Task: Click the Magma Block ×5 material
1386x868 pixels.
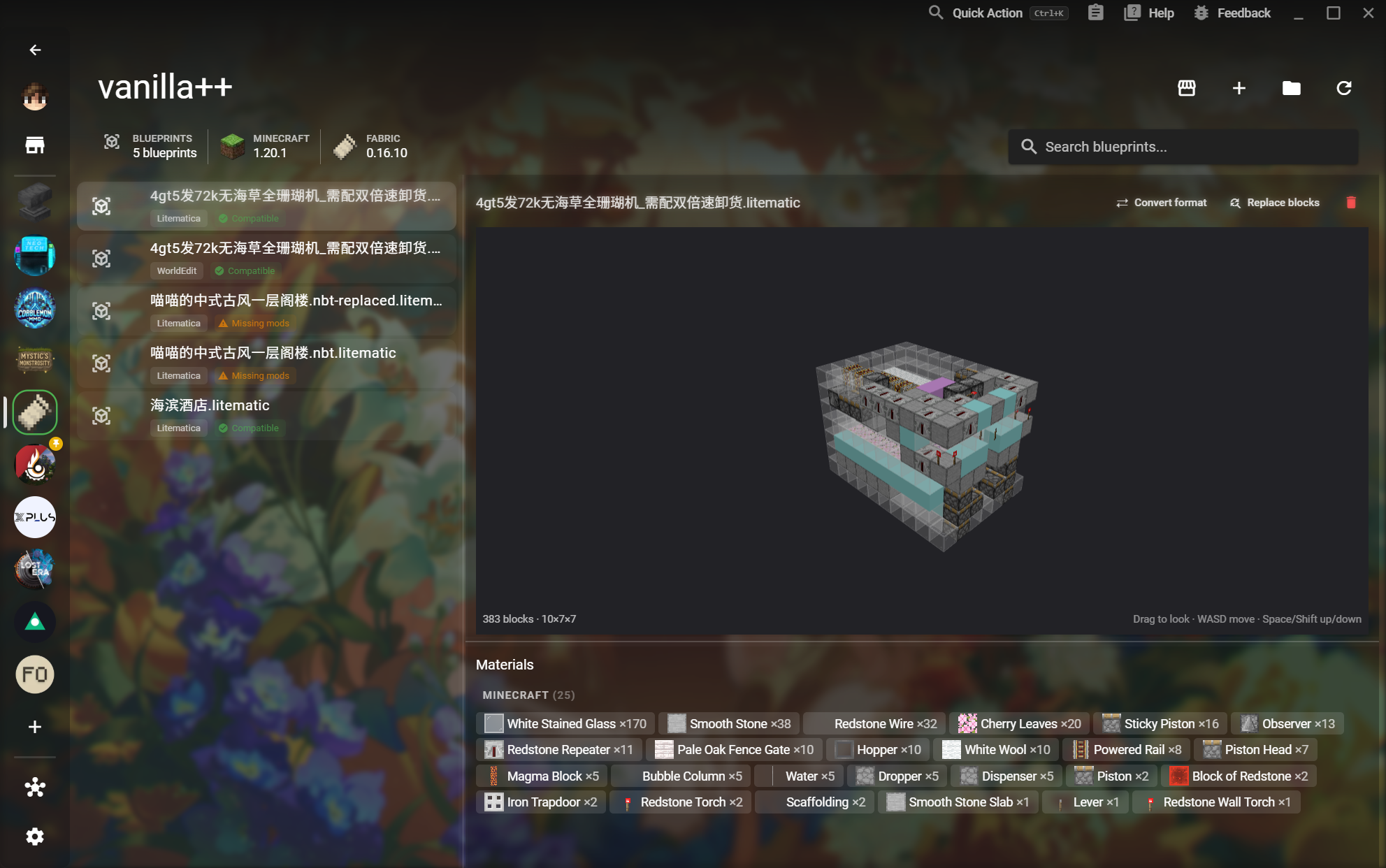Action: click(542, 776)
